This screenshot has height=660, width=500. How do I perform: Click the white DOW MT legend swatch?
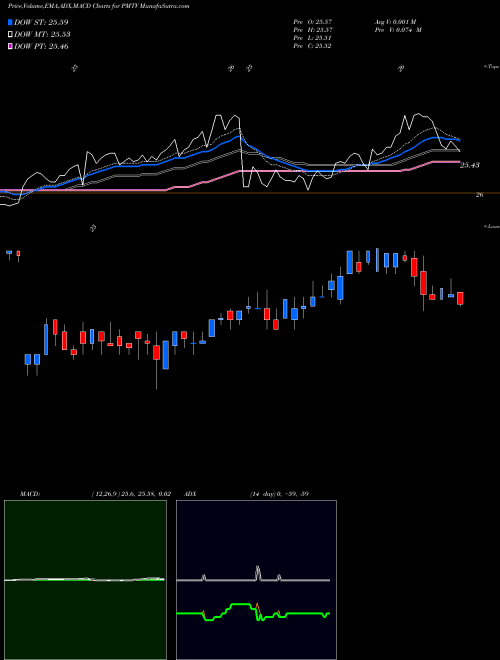[x=10, y=35]
